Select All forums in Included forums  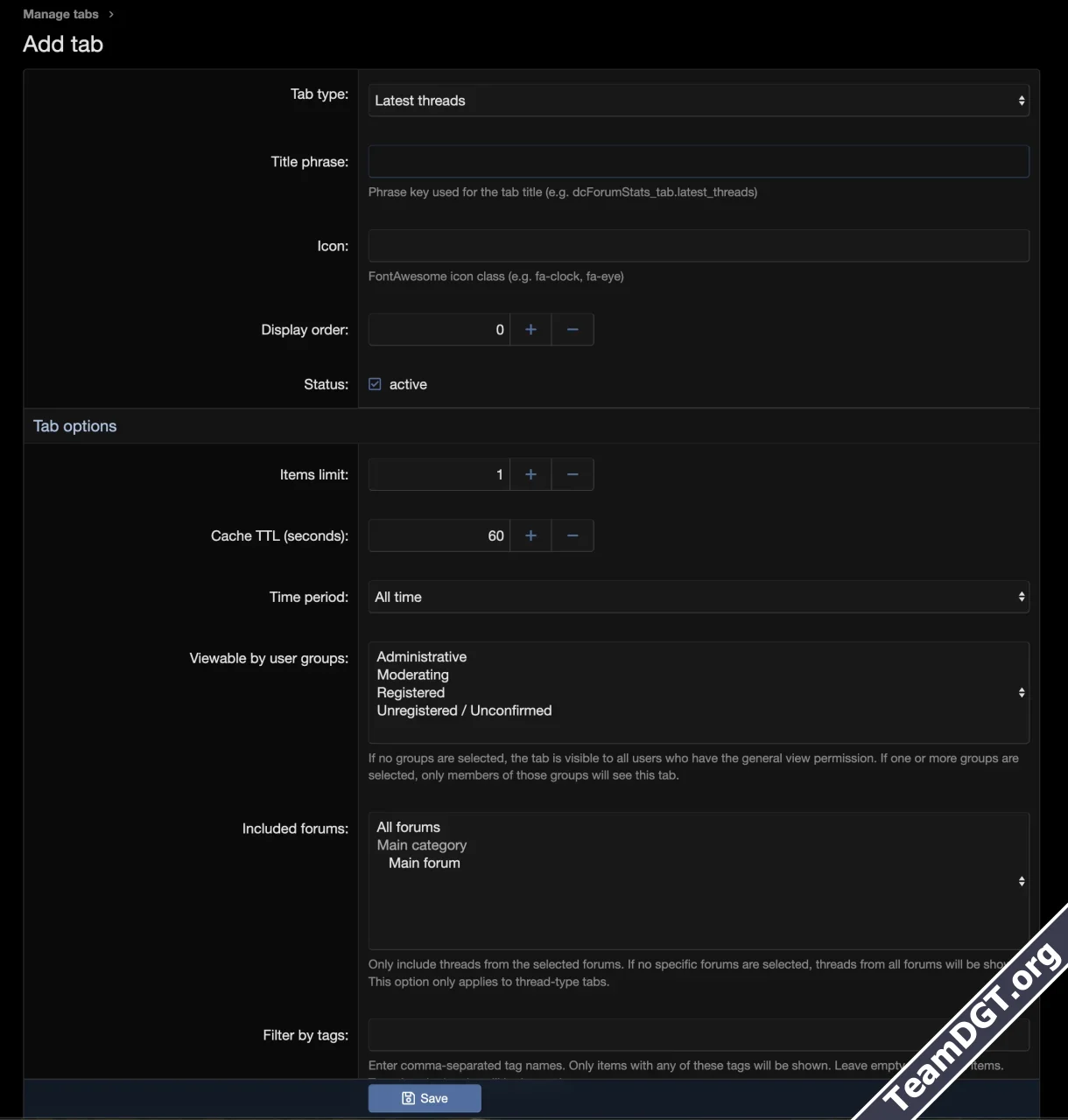coord(409,827)
